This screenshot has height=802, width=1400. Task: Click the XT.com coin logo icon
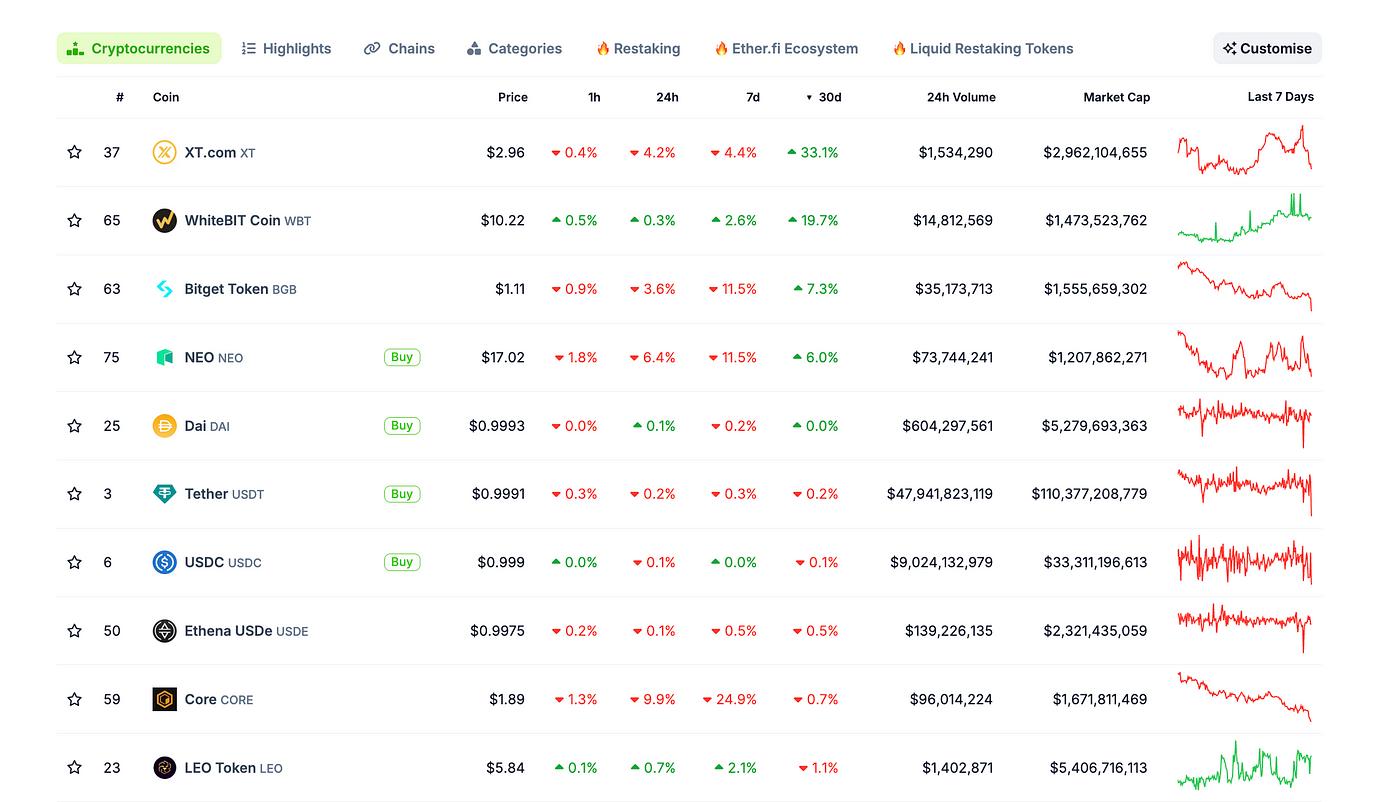[164, 152]
